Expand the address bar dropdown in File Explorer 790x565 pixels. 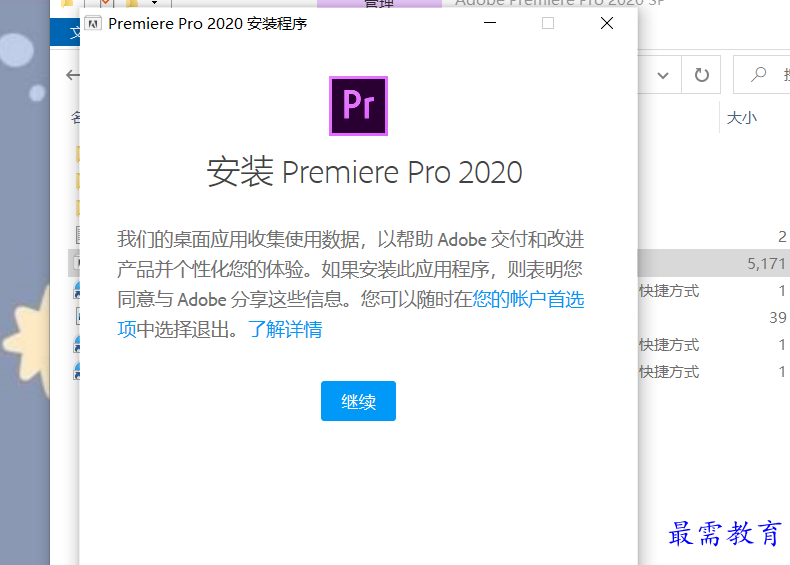click(x=663, y=76)
